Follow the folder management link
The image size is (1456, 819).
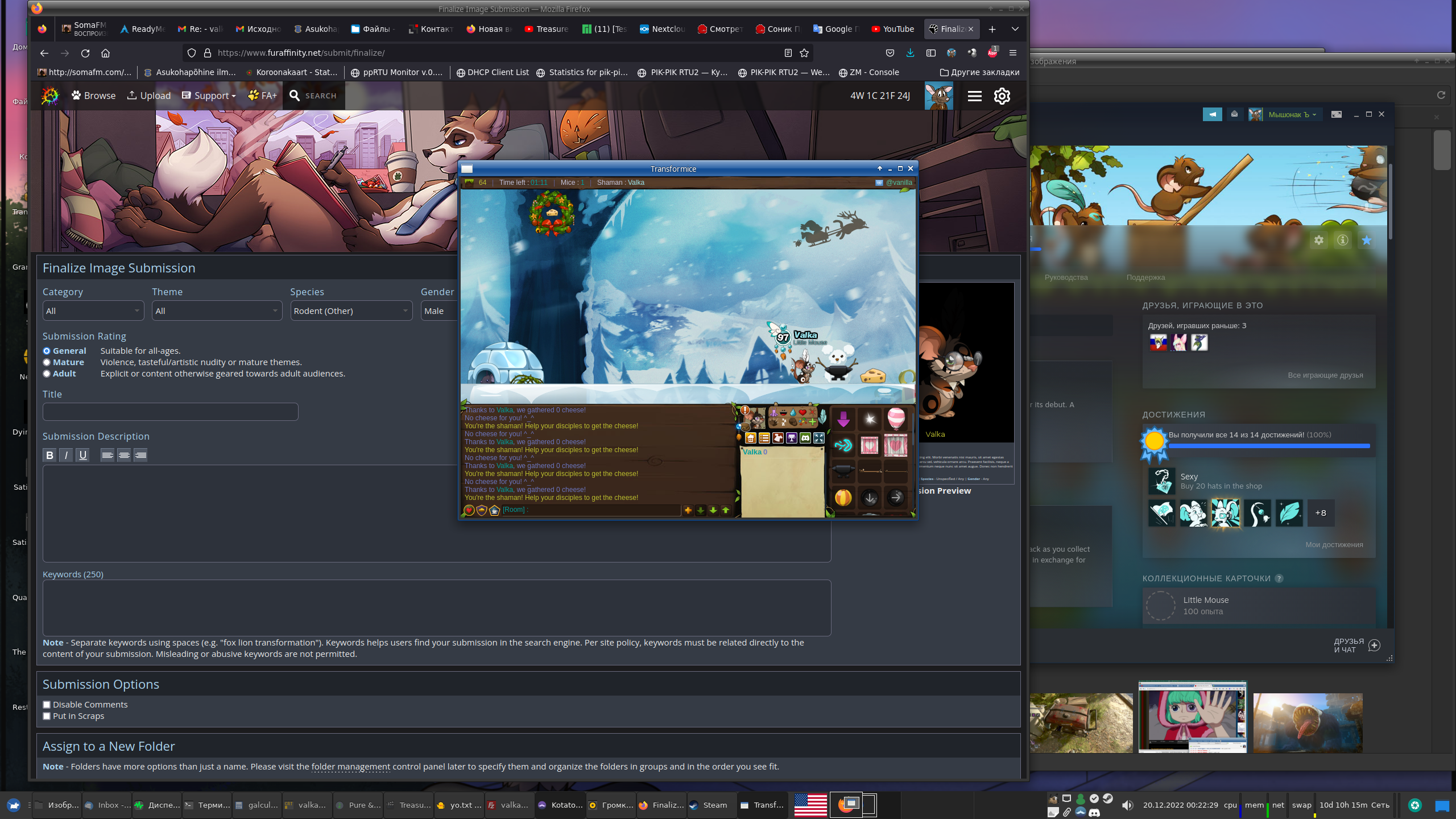(x=350, y=767)
